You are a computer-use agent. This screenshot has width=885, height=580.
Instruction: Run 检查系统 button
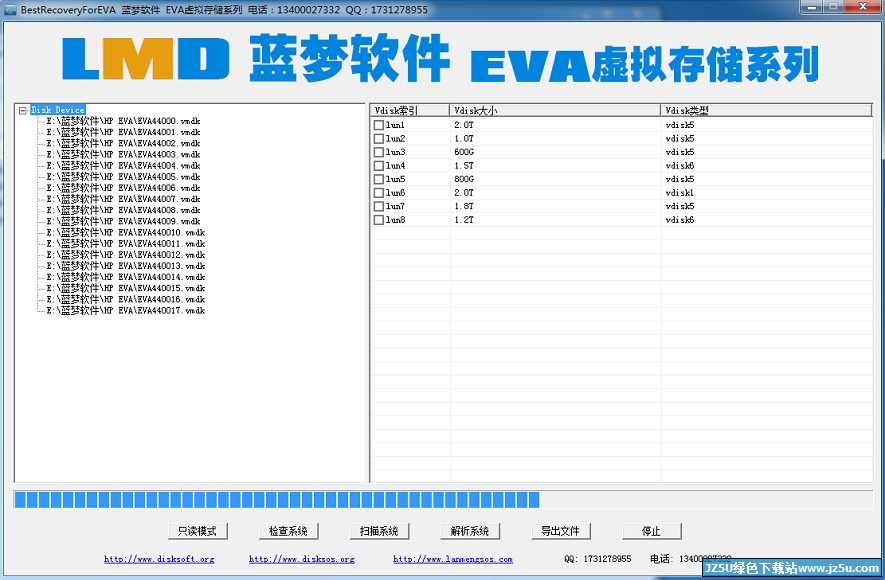click(x=288, y=531)
